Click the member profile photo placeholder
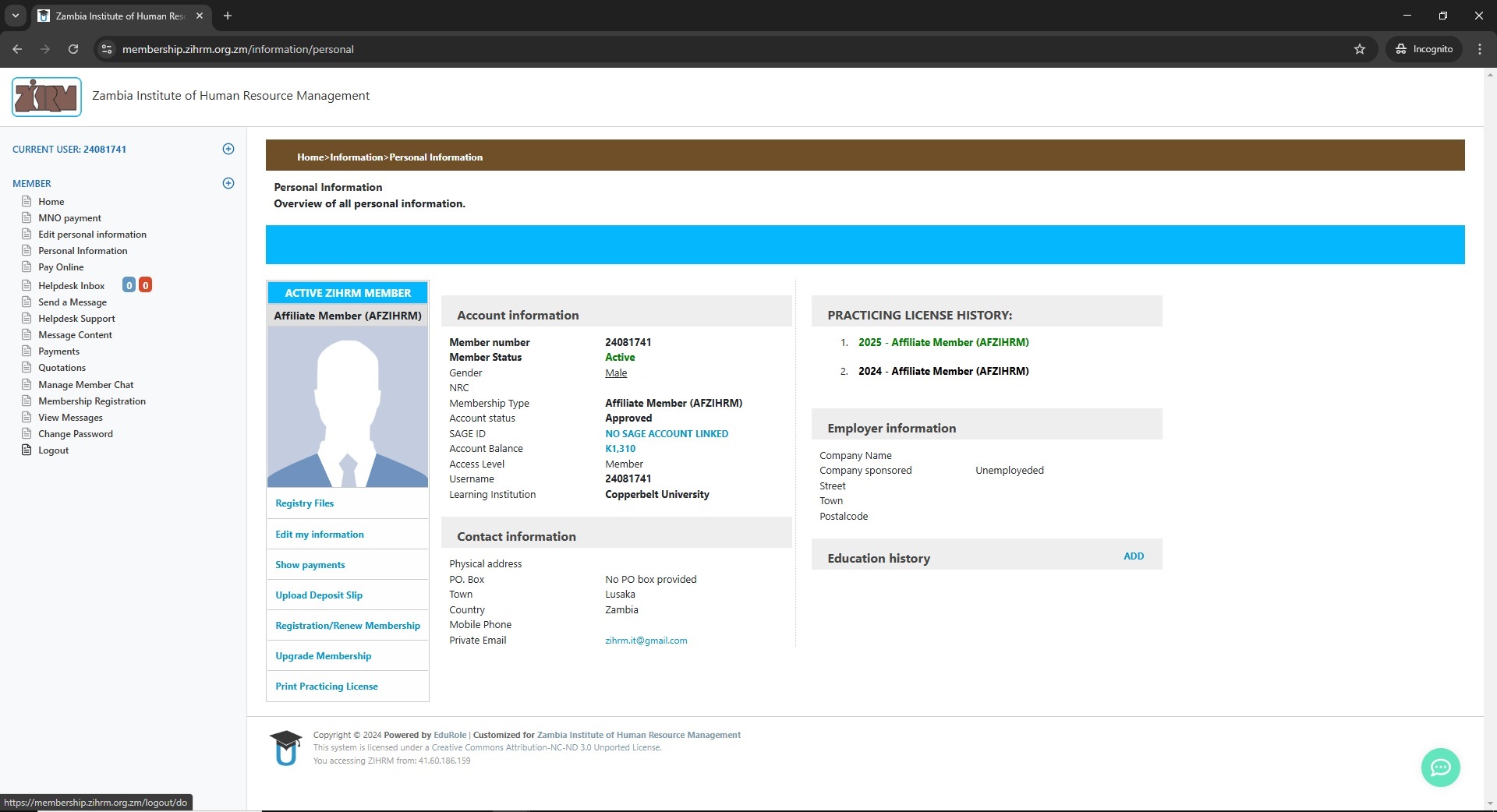 347,406
